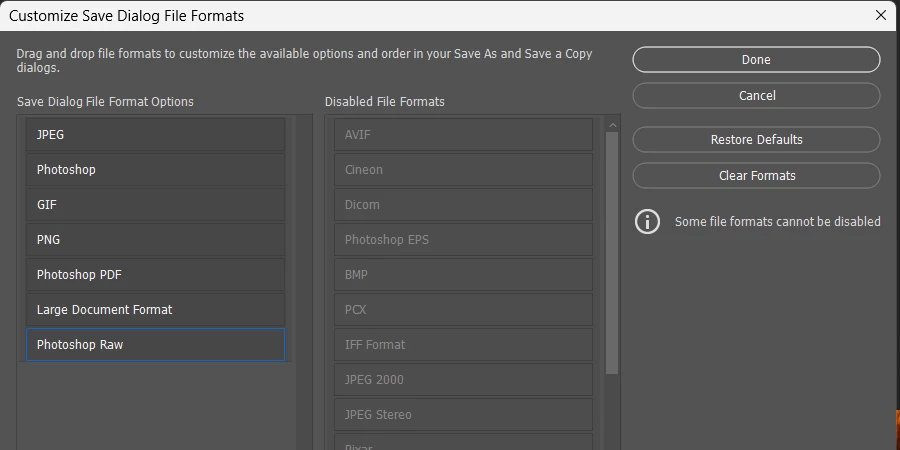The image size is (900, 450).
Task: Select the Photoshop Raw format row
Action: pyautogui.click(x=155, y=344)
